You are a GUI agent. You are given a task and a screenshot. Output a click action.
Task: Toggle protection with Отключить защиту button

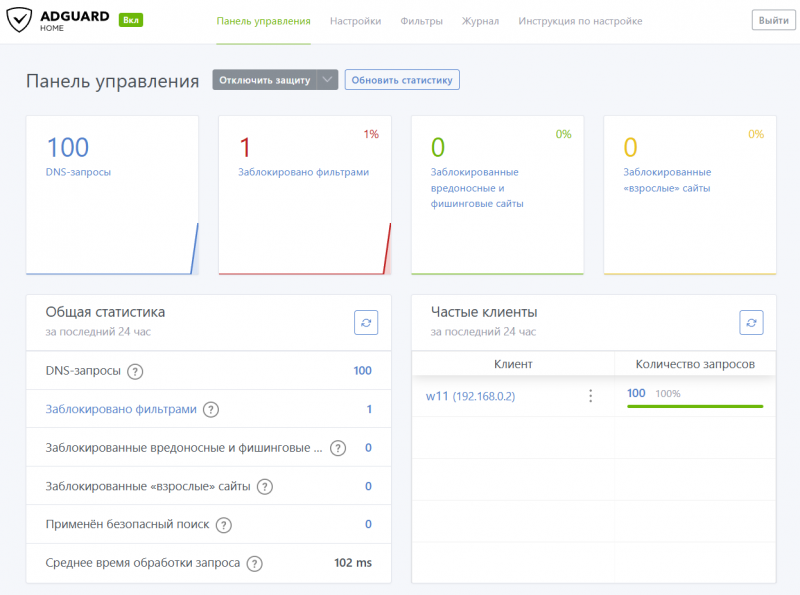coord(264,80)
